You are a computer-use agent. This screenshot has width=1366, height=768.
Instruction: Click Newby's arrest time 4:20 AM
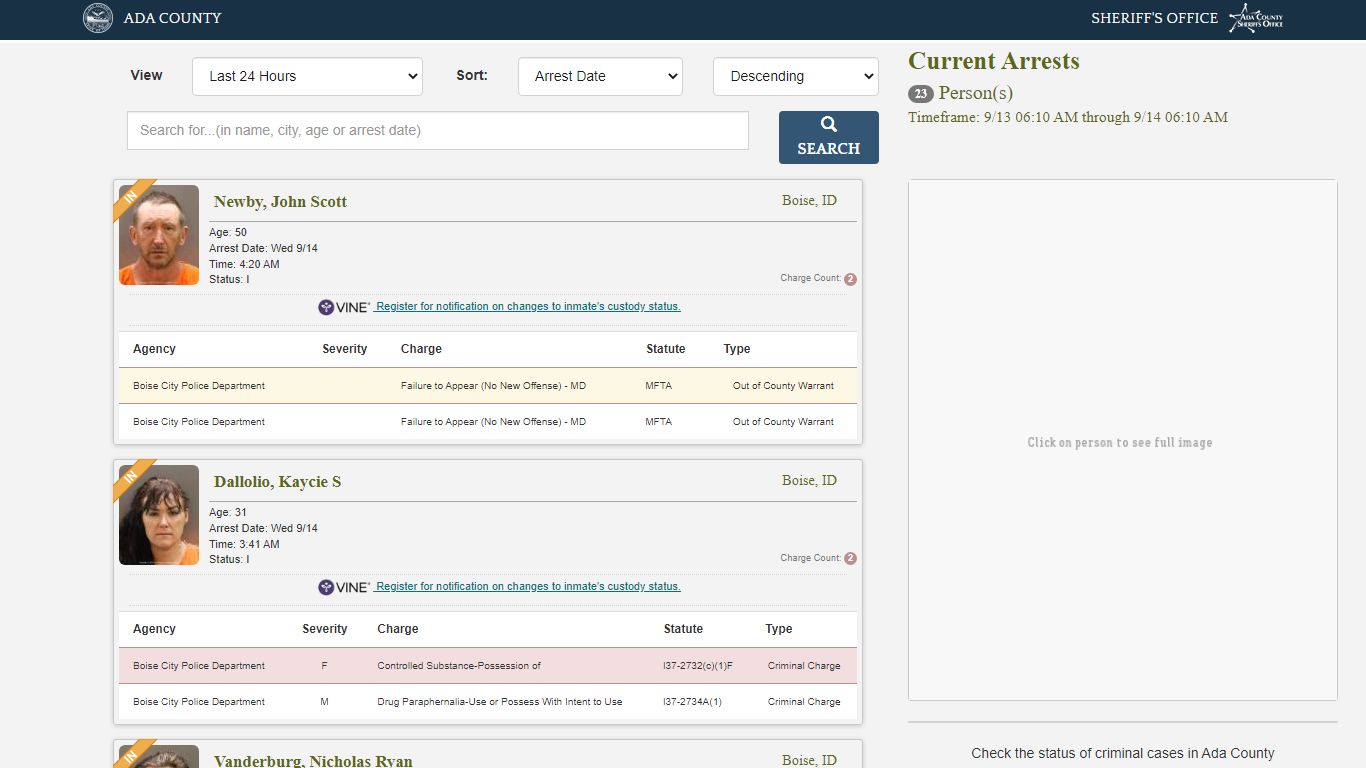(x=244, y=264)
